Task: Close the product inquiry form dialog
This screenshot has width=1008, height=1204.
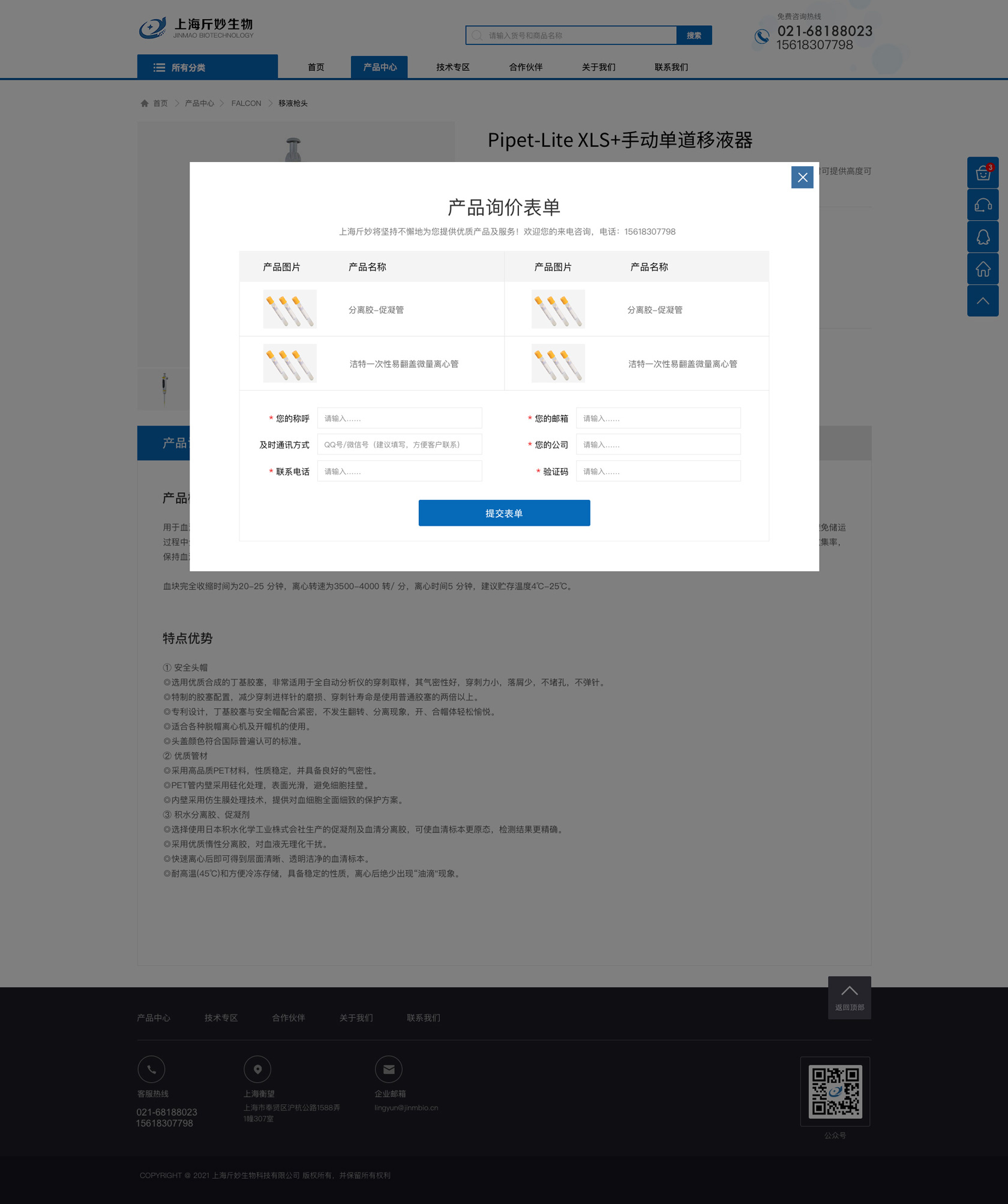Action: pyautogui.click(x=802, y=177)
